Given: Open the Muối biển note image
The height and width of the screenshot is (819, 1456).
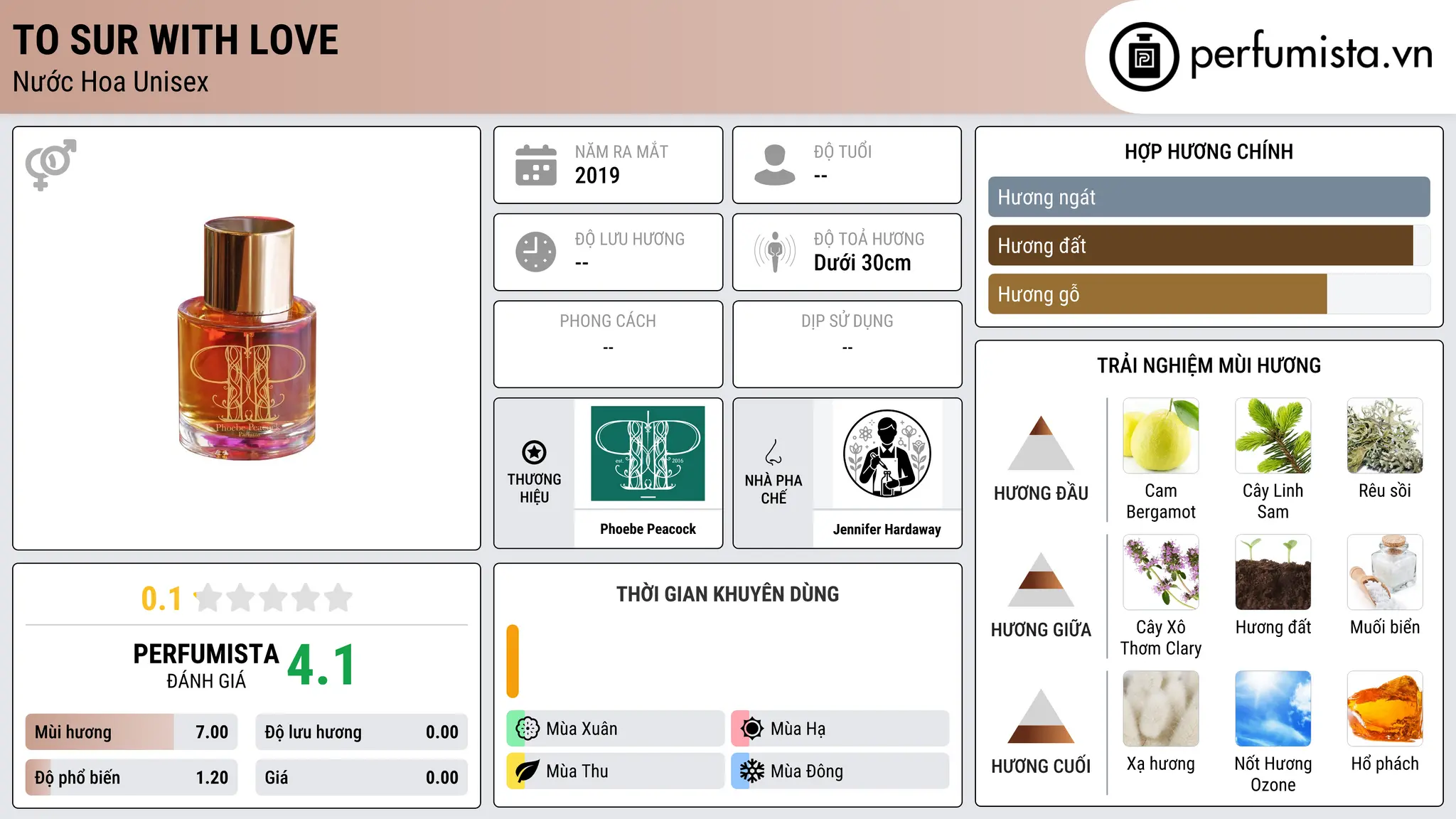Looking at the screenshot, I should pyautogui.click(x=1385, y=572).
